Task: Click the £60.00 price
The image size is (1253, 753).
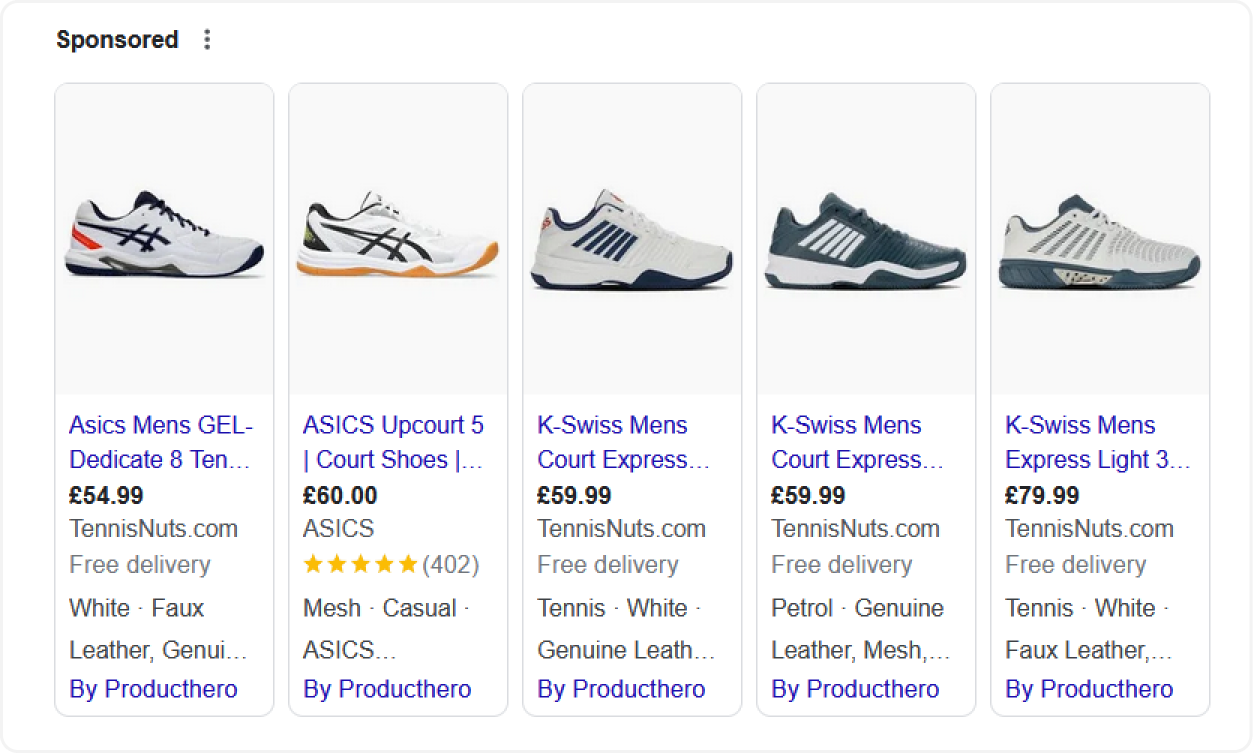Action: point(340,495)
